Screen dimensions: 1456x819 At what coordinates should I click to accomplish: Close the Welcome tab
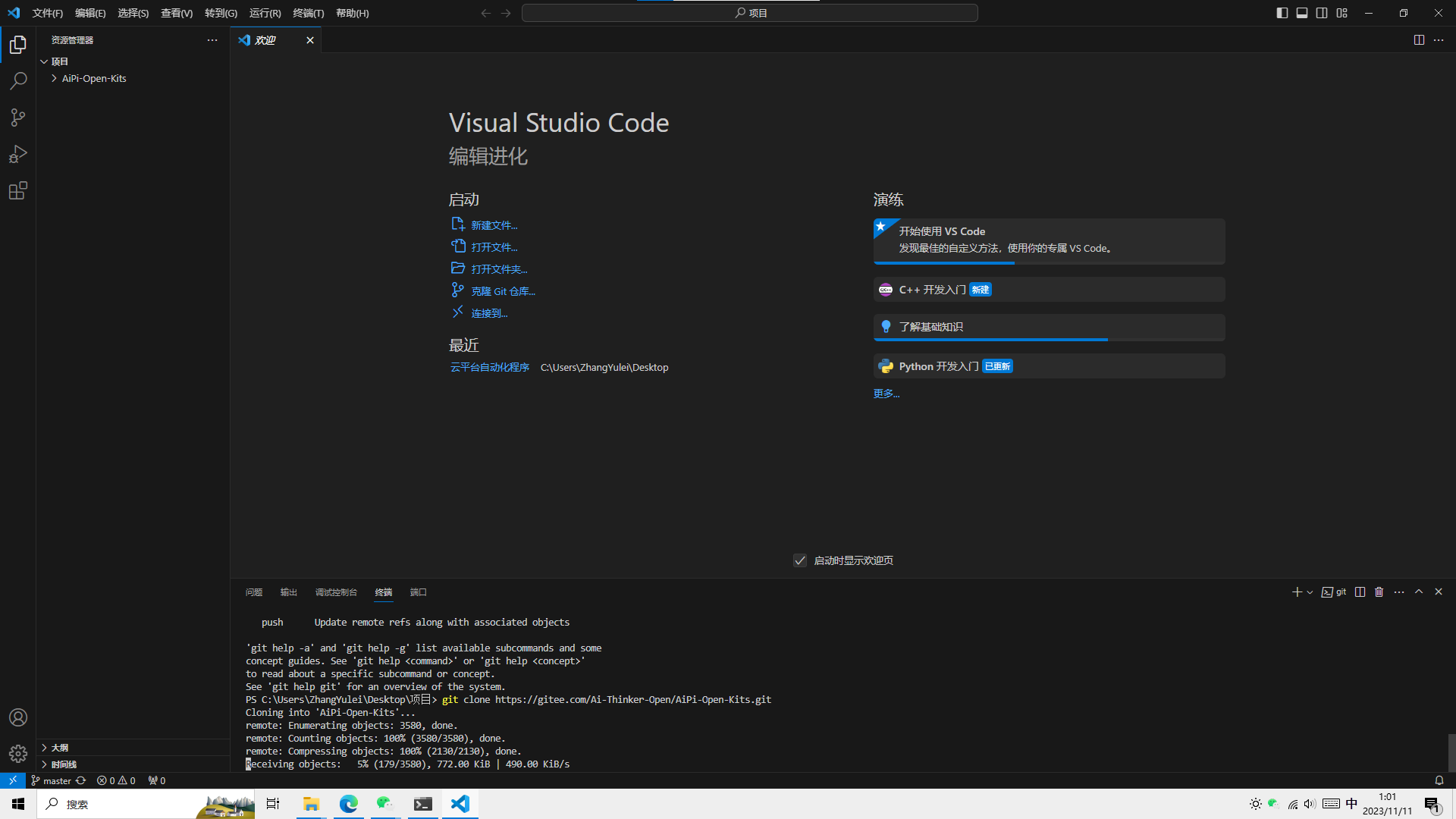[x=310, y=40]
